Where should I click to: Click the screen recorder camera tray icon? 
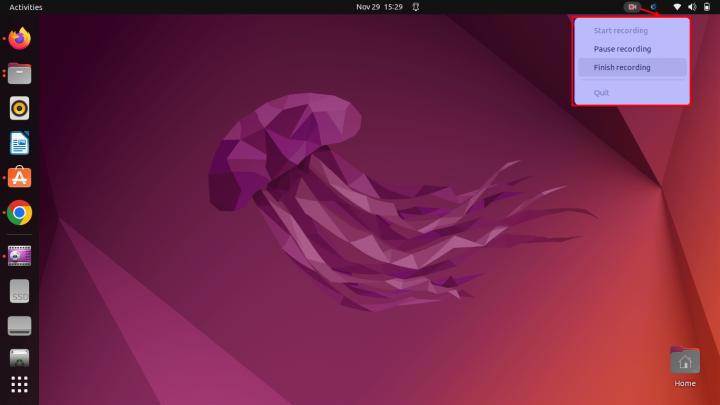pos(632,7)
